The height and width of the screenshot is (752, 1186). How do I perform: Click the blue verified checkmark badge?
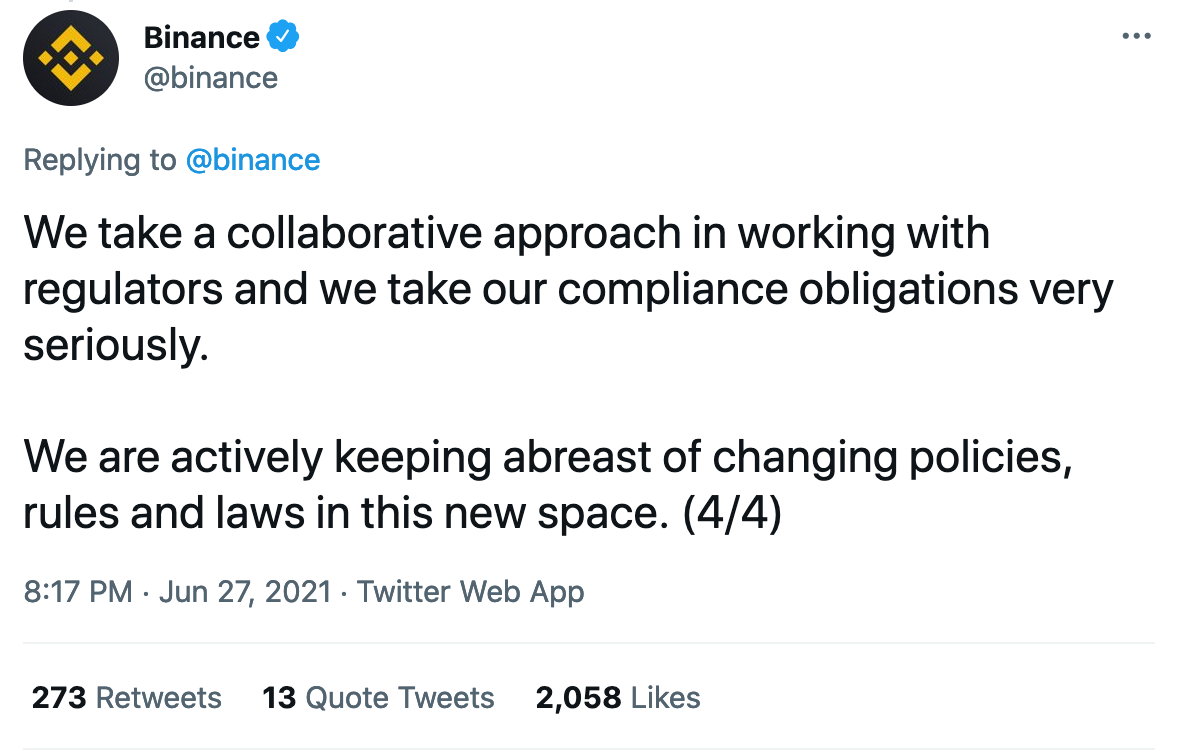tap(283, 36)
